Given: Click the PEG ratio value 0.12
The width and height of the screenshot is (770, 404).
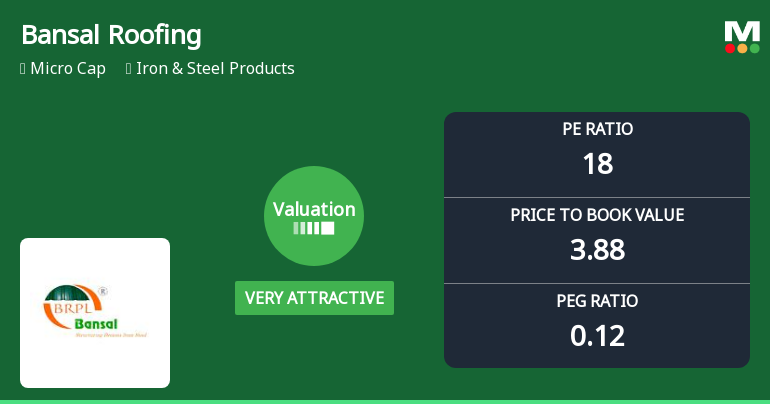Looking at the screenshot, I should pos(597,336).
